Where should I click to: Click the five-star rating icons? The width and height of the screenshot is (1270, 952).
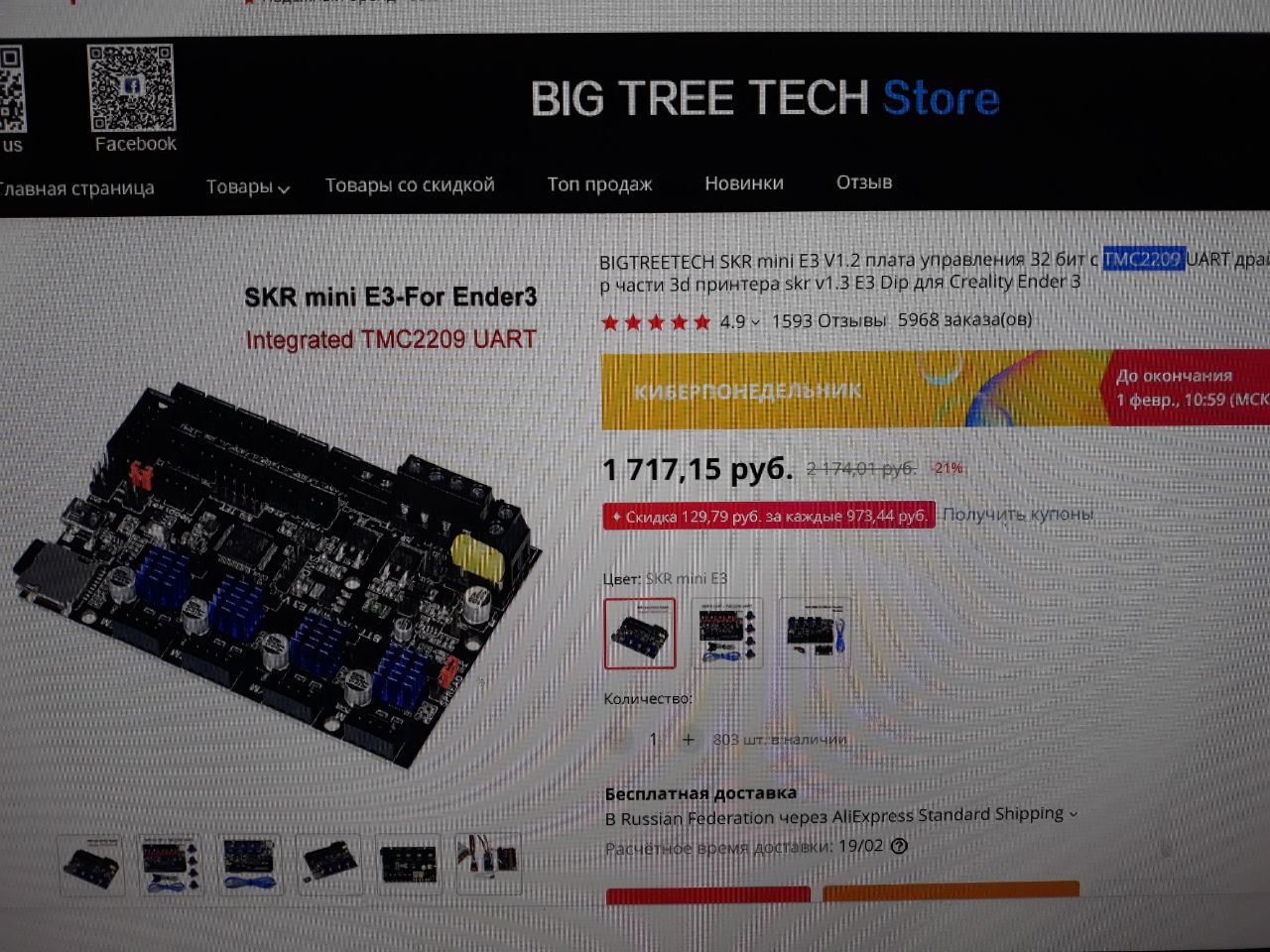(x=656, y=322)
